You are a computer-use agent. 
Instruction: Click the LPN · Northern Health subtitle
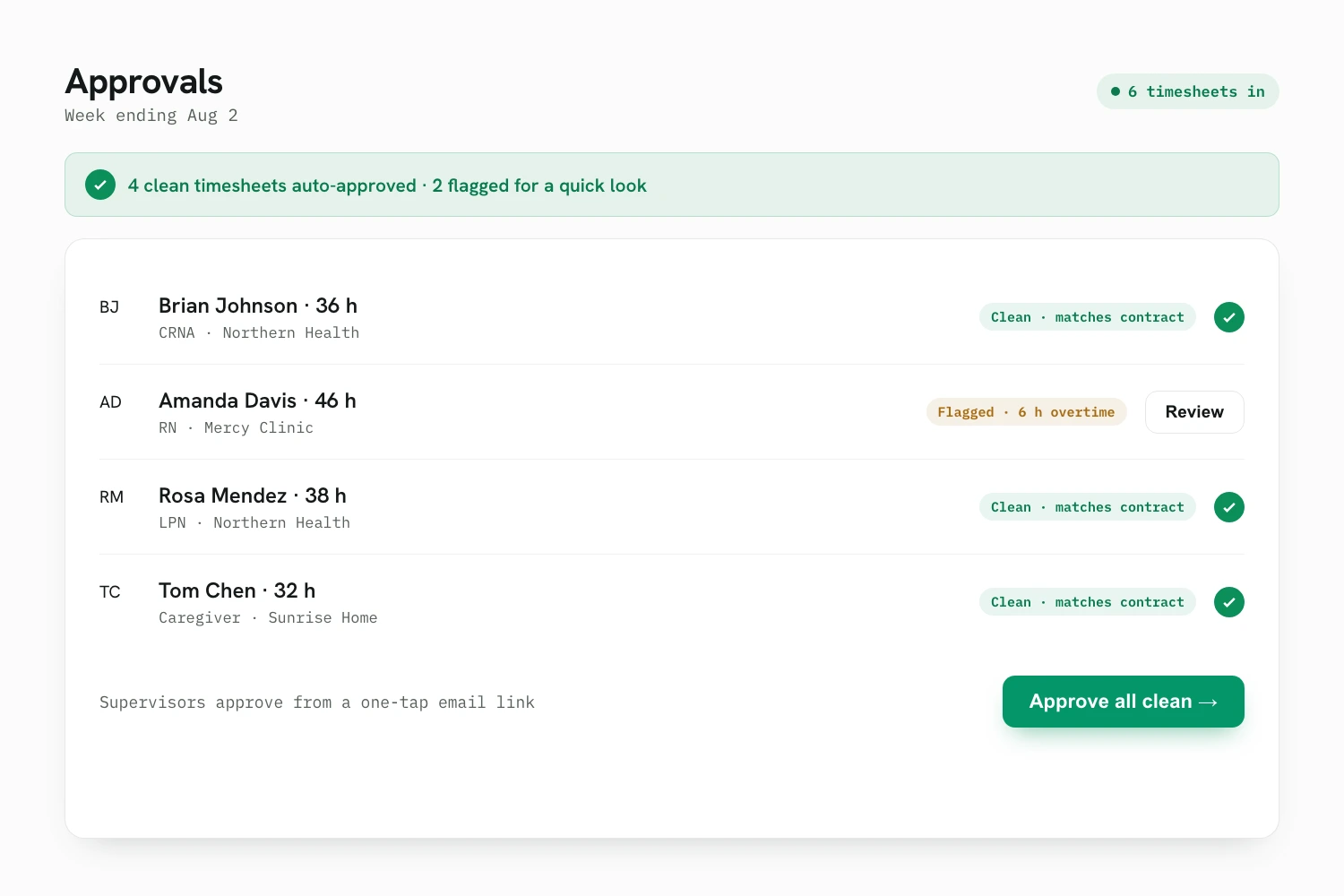click(254, 522)
